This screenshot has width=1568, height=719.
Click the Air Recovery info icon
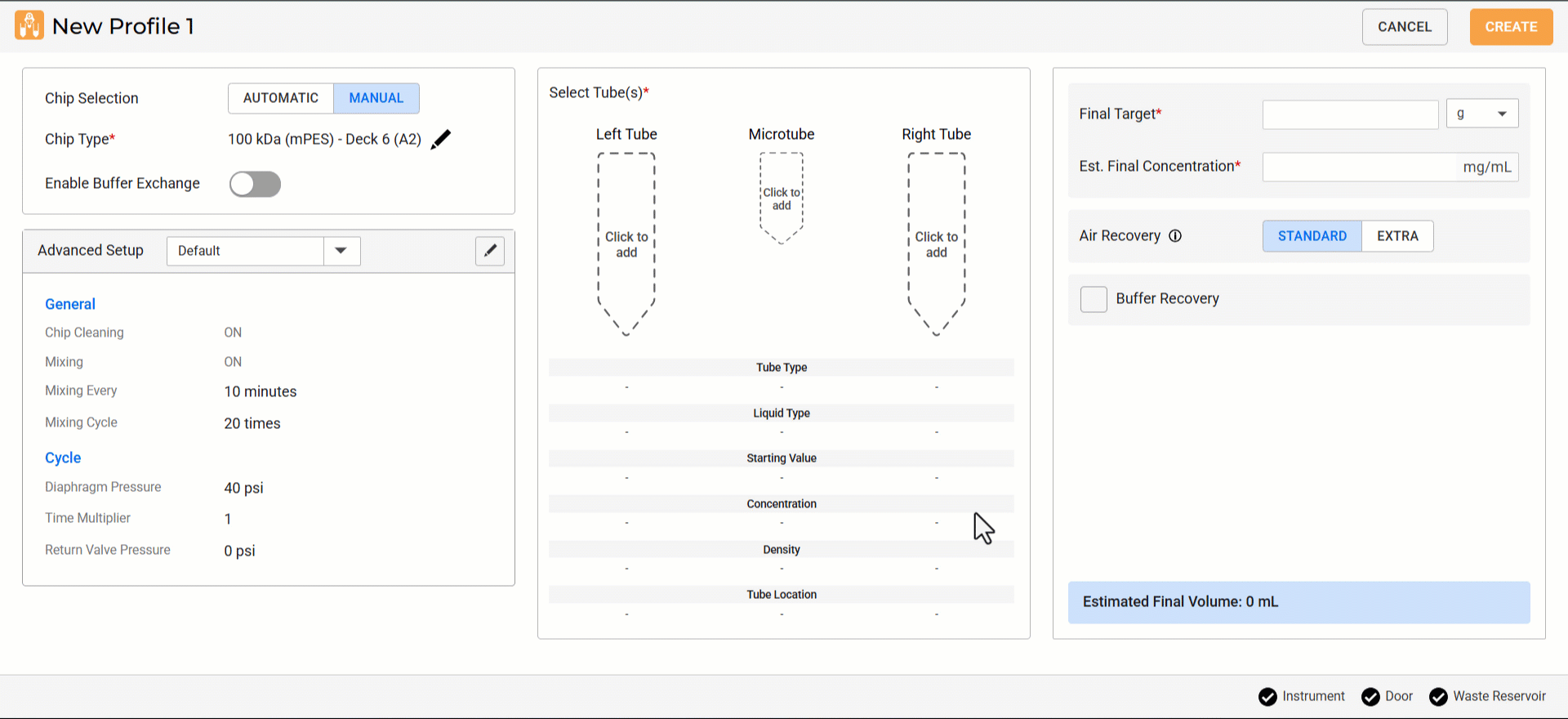(x=1175, y=236)
